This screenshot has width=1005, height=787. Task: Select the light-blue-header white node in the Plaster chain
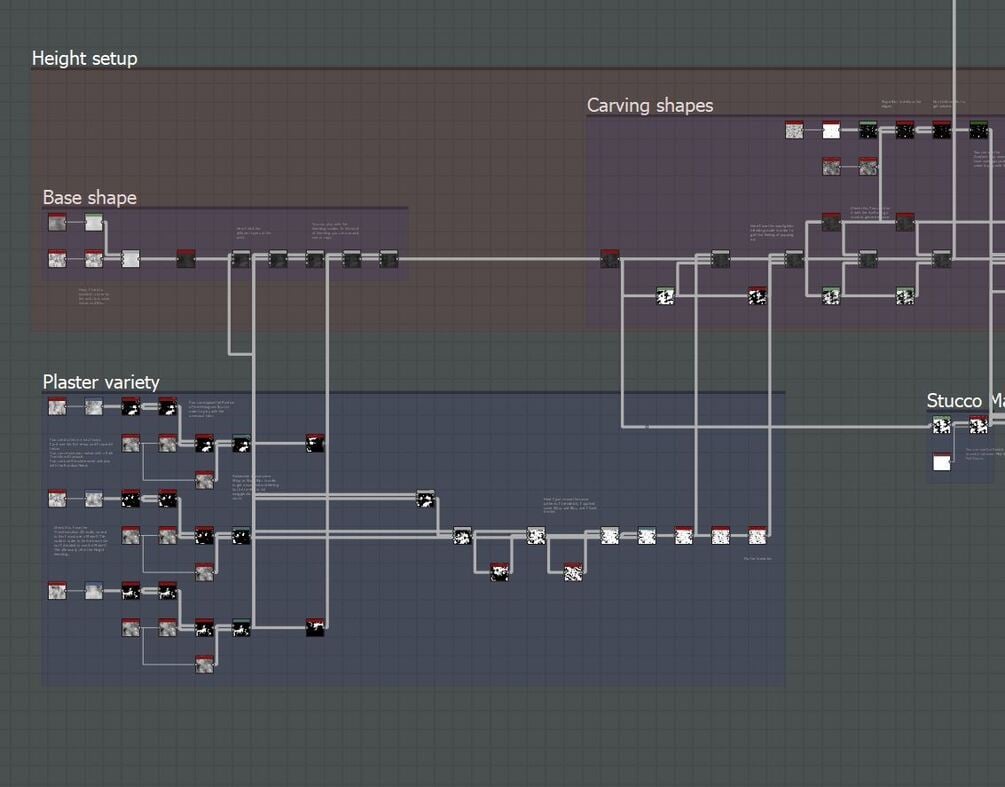647,535
